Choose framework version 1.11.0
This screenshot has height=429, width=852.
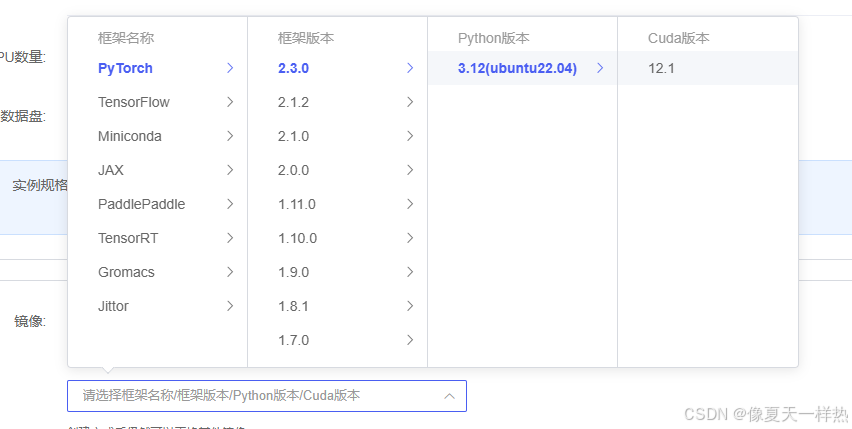pos(337,204)
